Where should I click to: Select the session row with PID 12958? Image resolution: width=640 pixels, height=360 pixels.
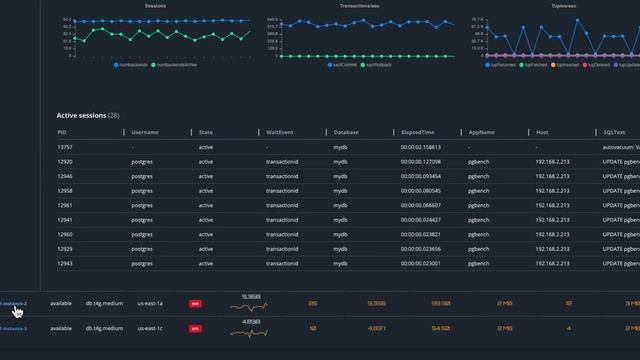coord(348,191)
